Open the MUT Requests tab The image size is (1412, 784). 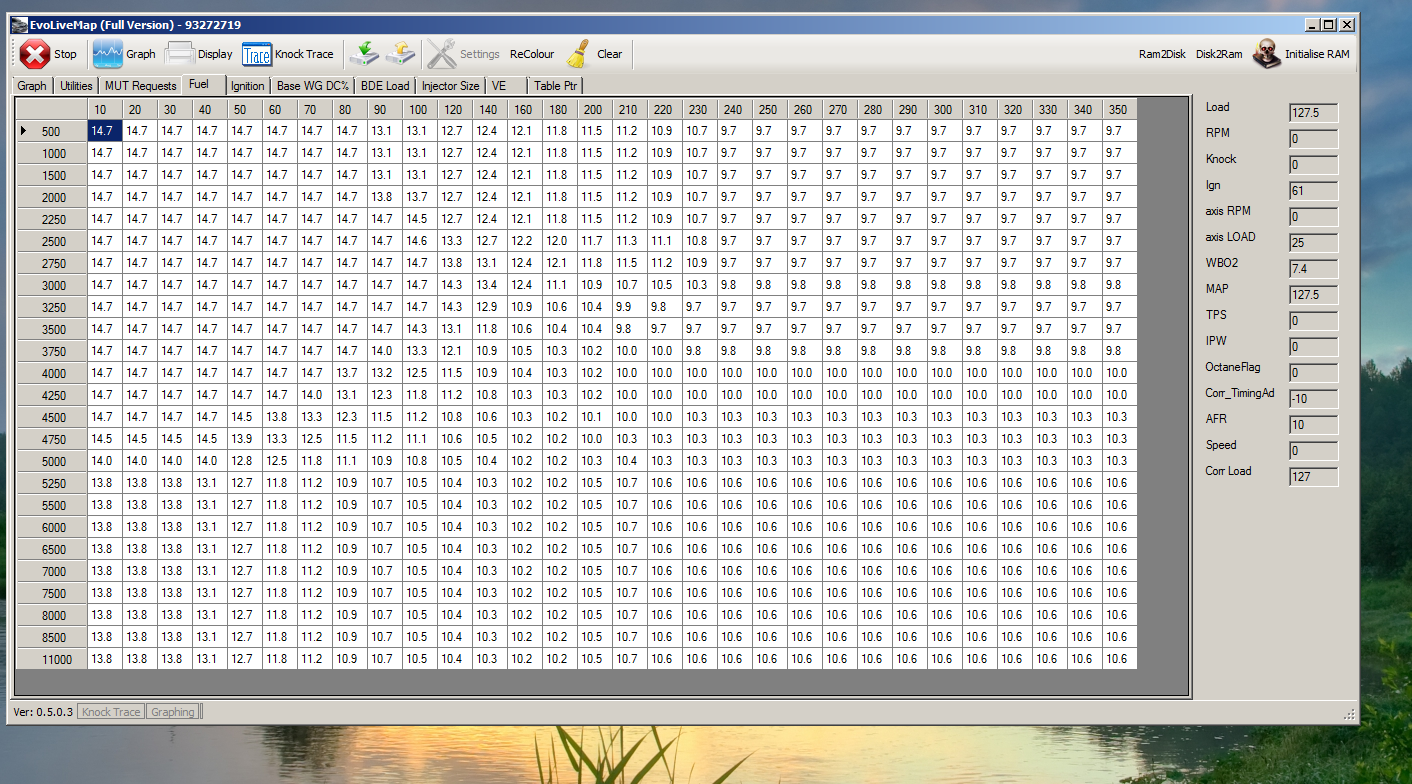pyautogui.click(x=140, y=86)
